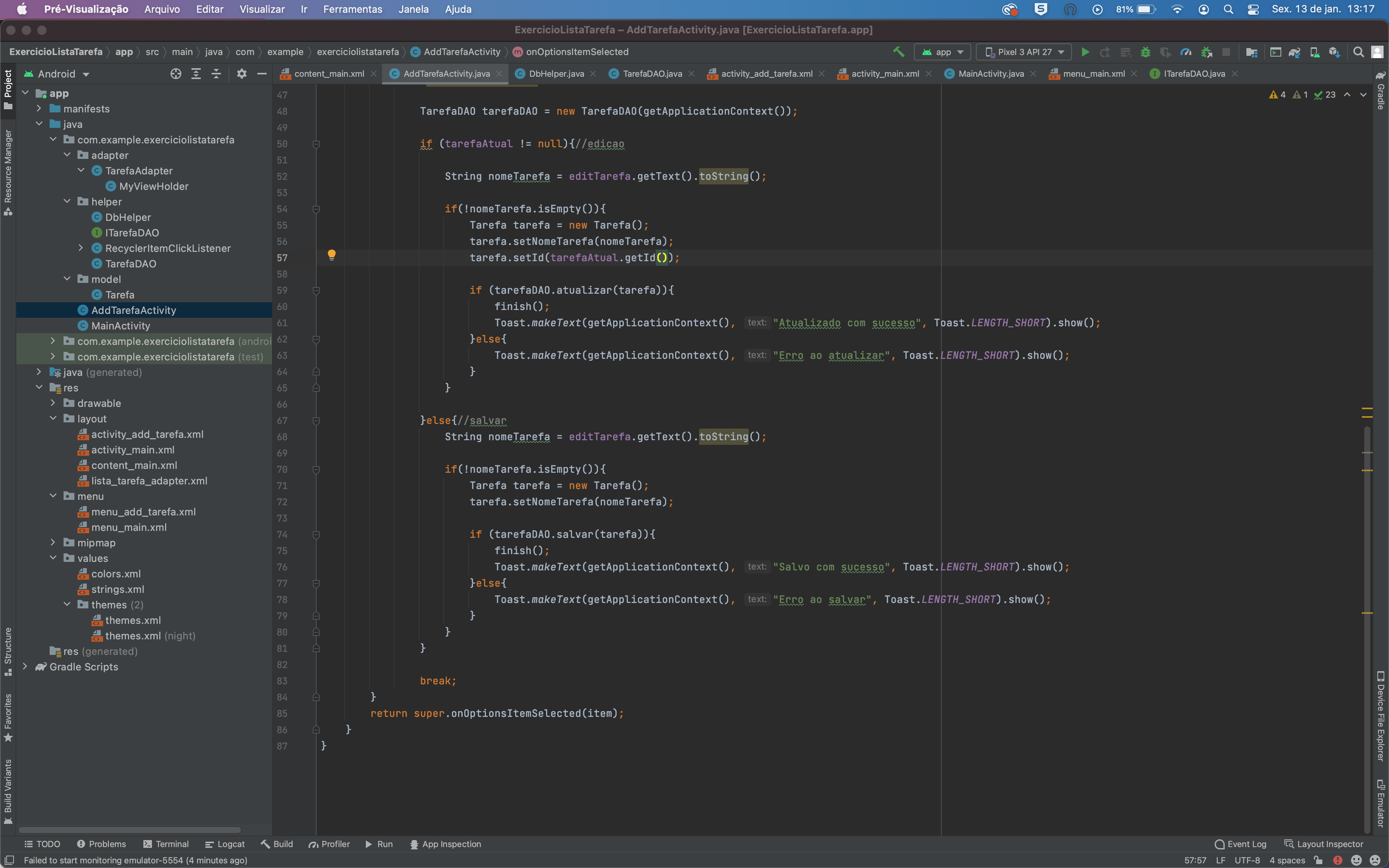This screenshot has width=1389, height=868.
Task: Switch to the DbHelper.java editor tab
Action: (554, 74)
